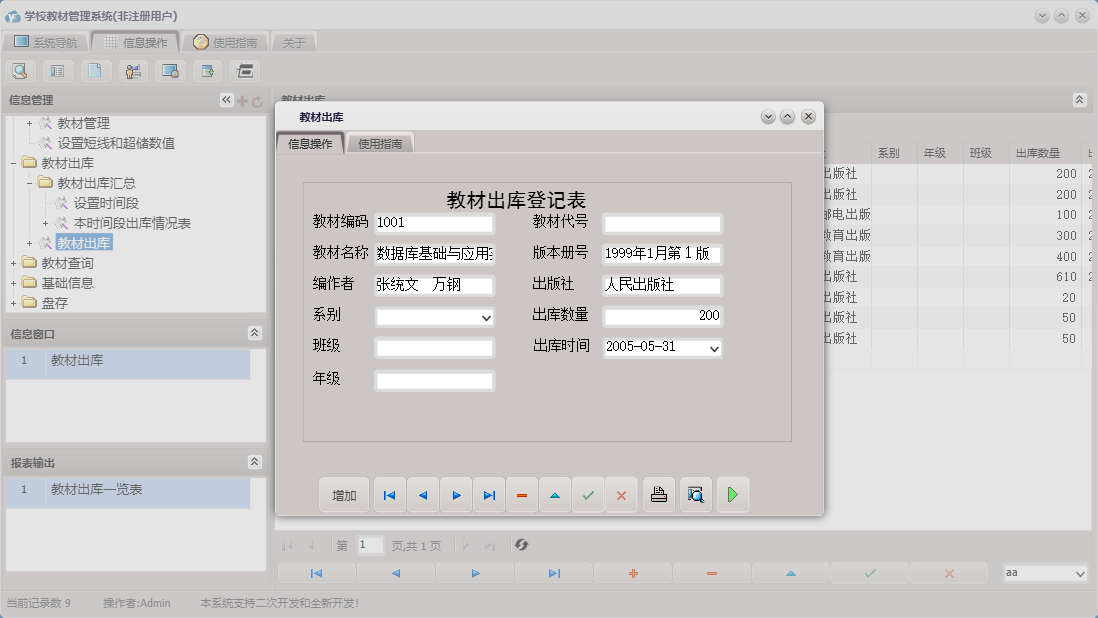Image resolution: width=1098 pixels, height=618 pixels.
Task: Open print preview in the dialog toolbar
Action: (x=695, y=493)
